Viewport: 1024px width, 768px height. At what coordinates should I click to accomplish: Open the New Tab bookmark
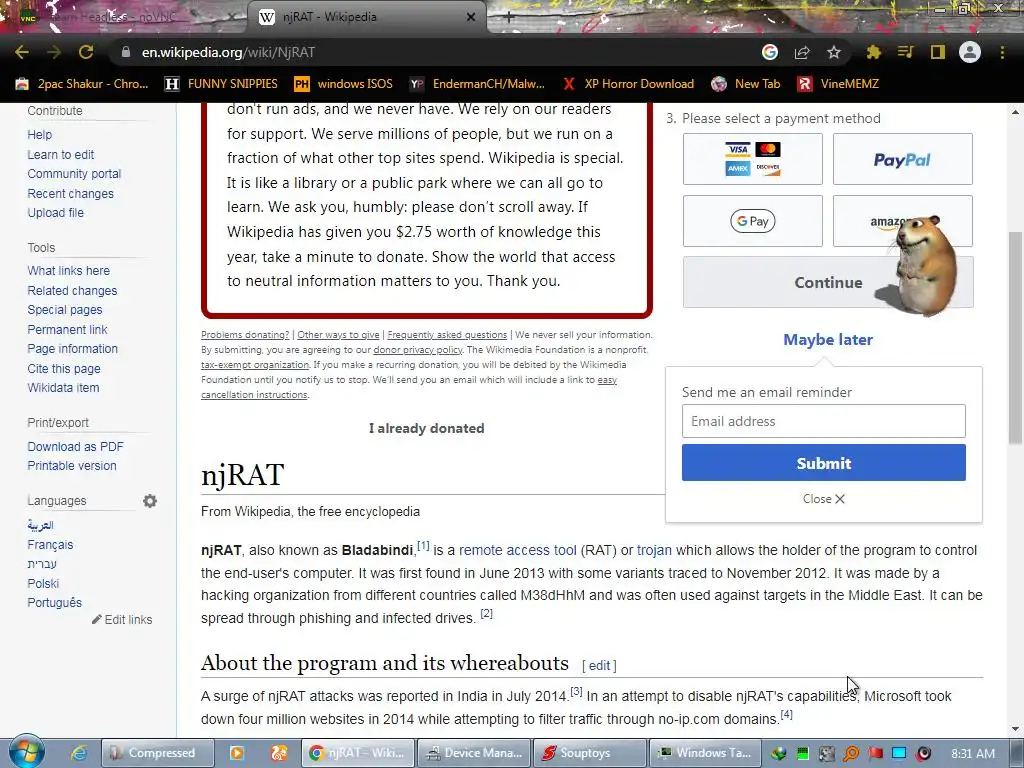(745, 84)
